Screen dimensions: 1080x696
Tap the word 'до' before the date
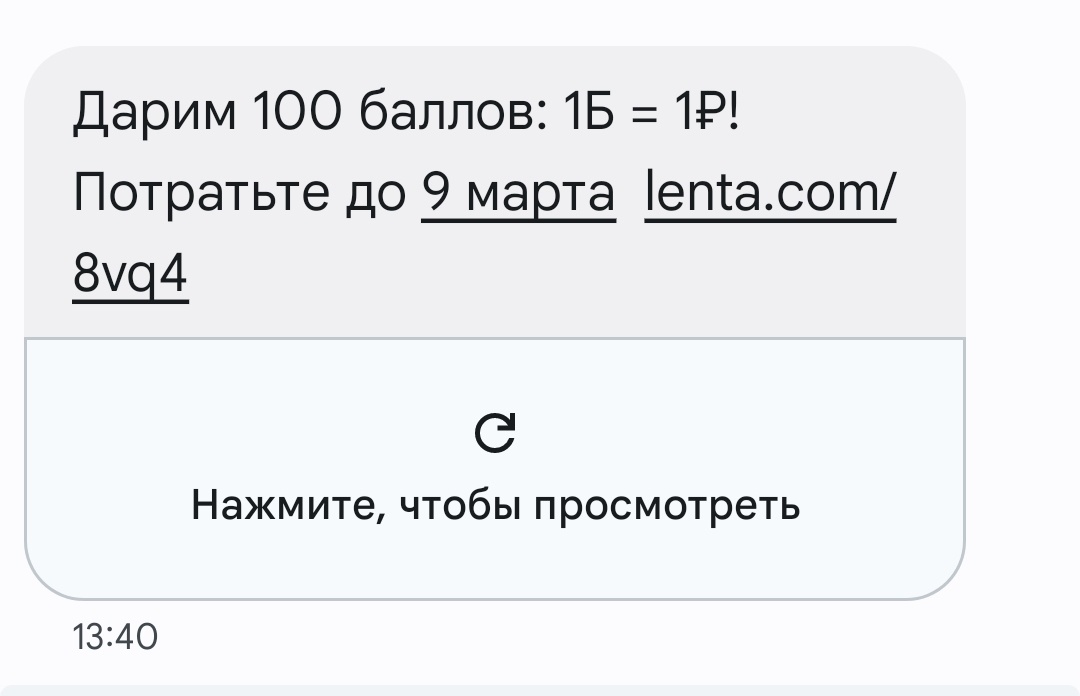tap(375, 195)
